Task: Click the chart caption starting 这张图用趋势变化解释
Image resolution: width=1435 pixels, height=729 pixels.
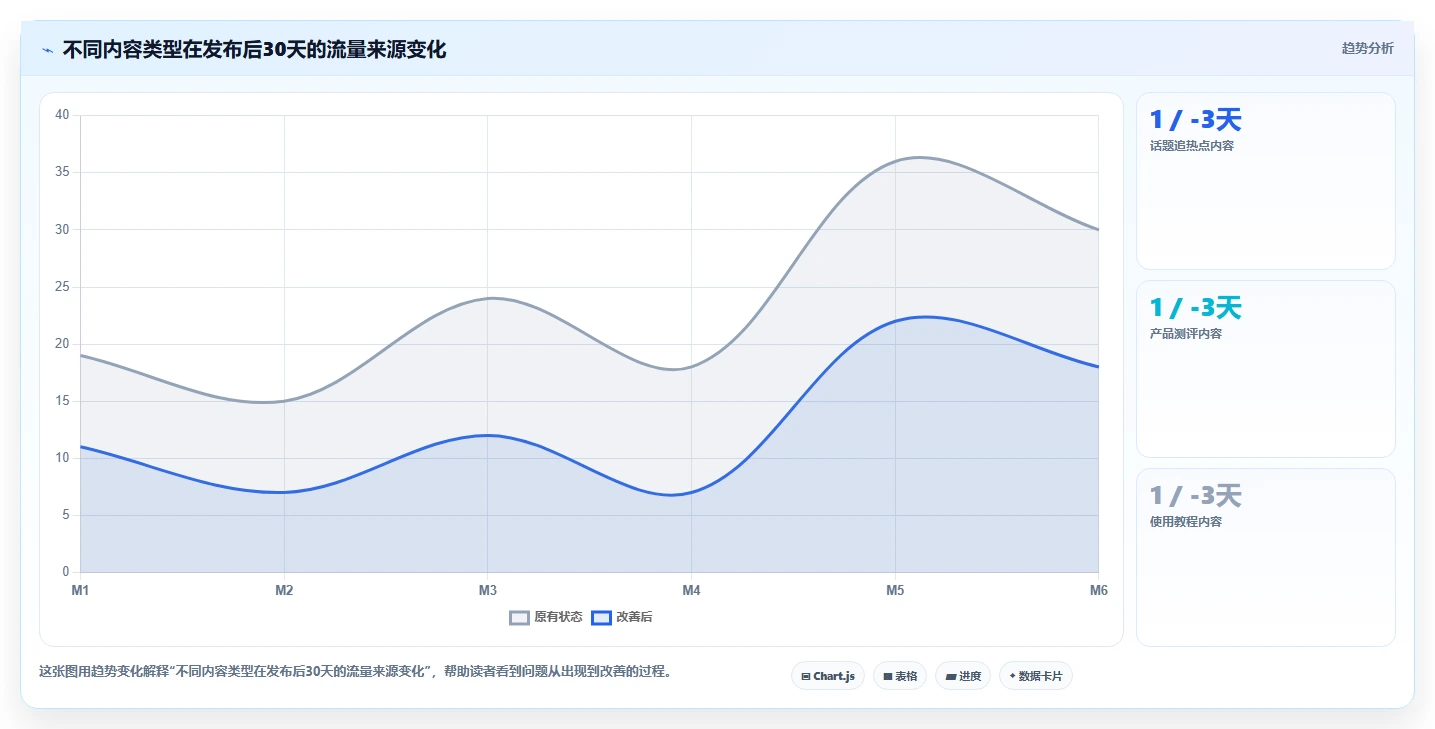Action: click(358, 671)
